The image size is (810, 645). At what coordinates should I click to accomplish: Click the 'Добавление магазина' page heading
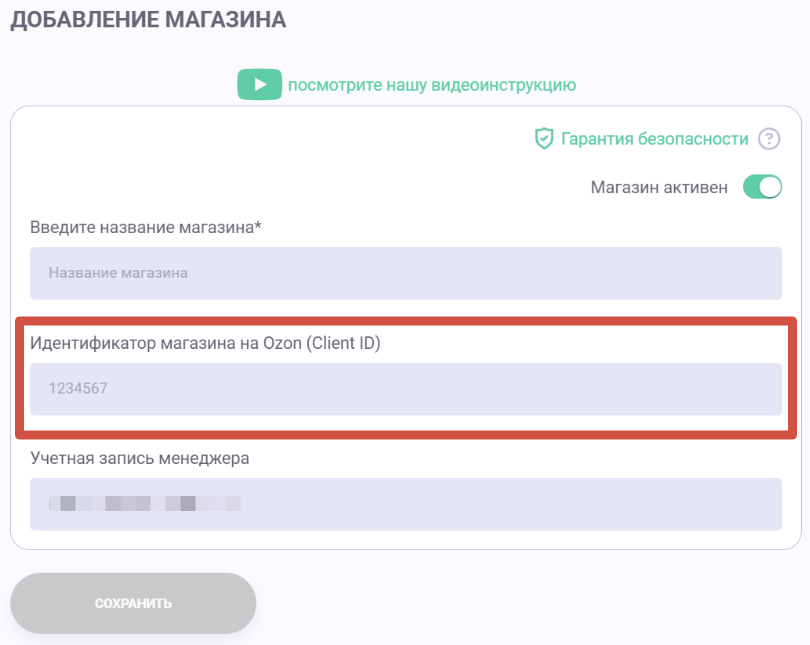click(x=148, y=20)
